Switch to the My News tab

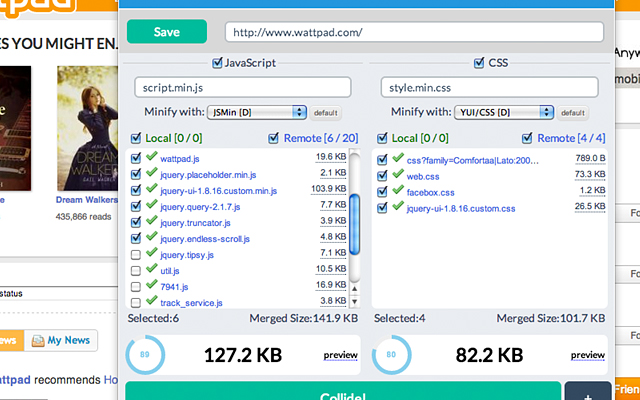[x=61, y=340]
